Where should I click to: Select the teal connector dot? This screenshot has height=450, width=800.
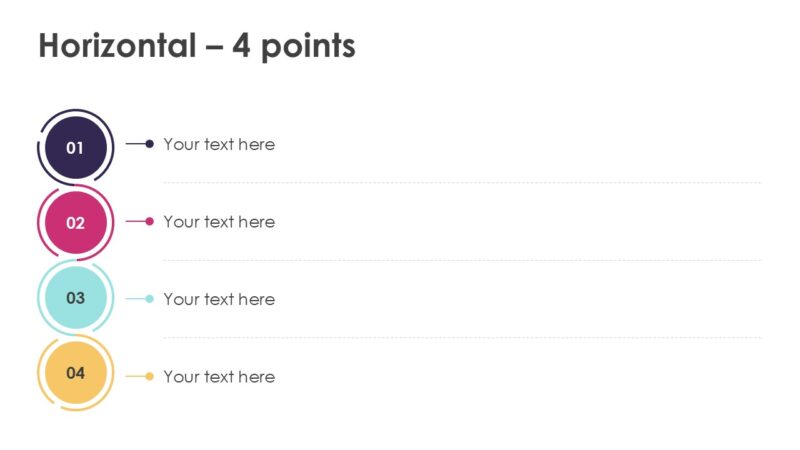pos(150,299)
